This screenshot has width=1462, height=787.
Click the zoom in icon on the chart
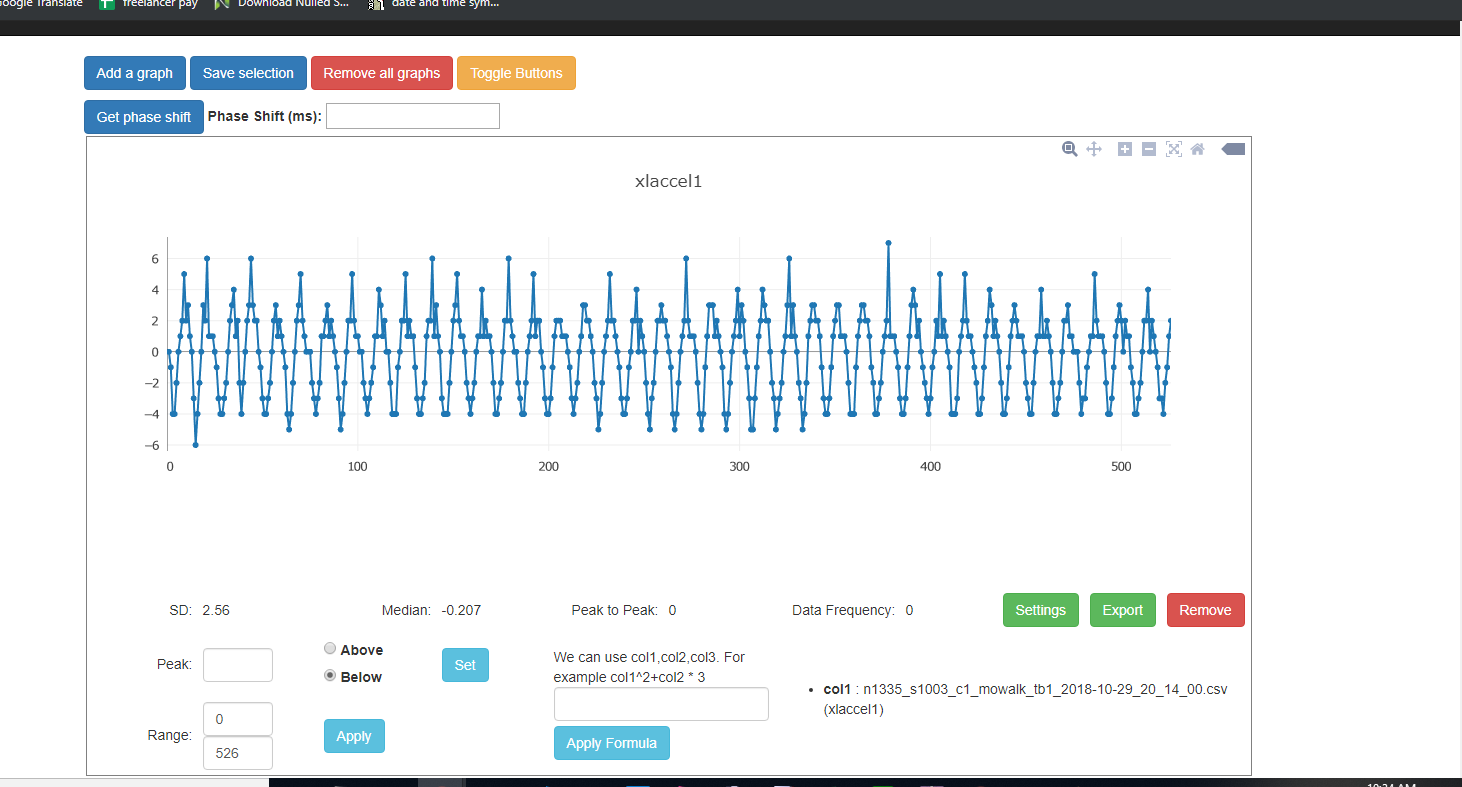[1124, 148]
